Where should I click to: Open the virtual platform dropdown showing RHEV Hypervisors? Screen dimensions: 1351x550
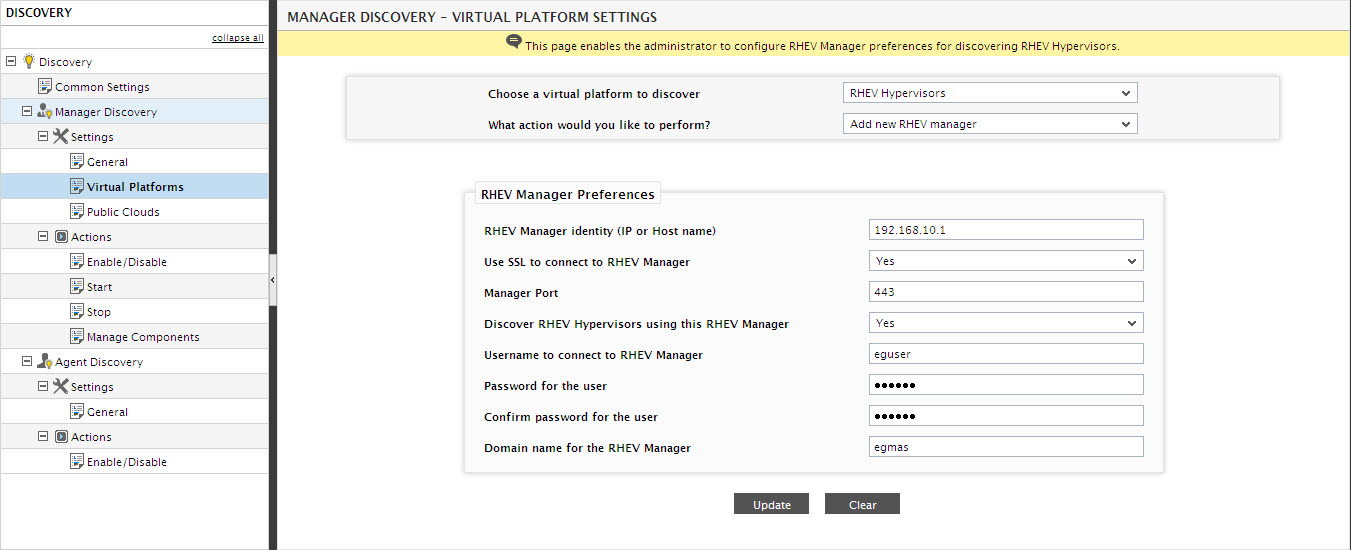(x=991, y=93)
